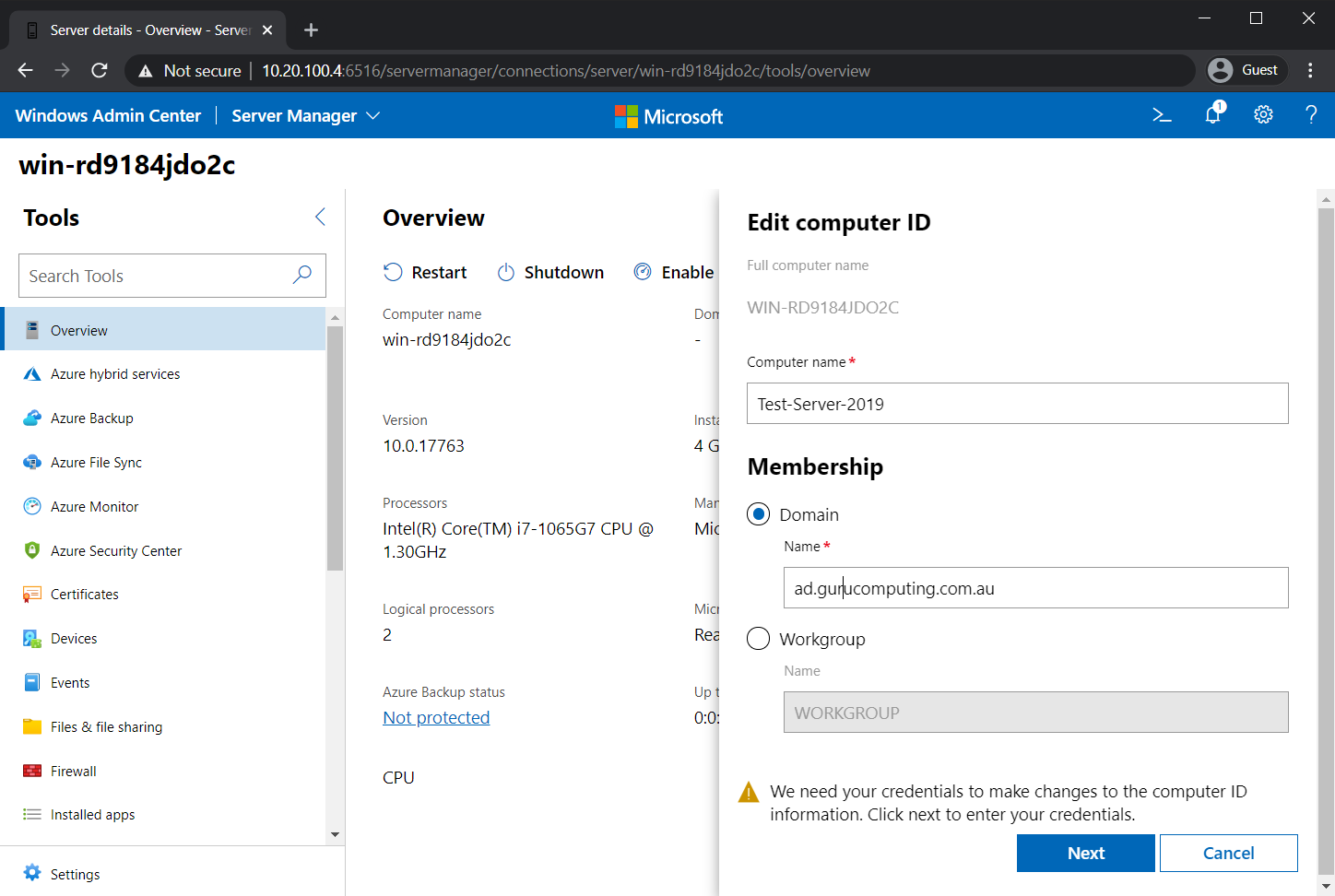Image resolution: width=1335 pixels, height=896 pixels.
Task: Open Windows Admin Center home link
Action: pos(108,115)
